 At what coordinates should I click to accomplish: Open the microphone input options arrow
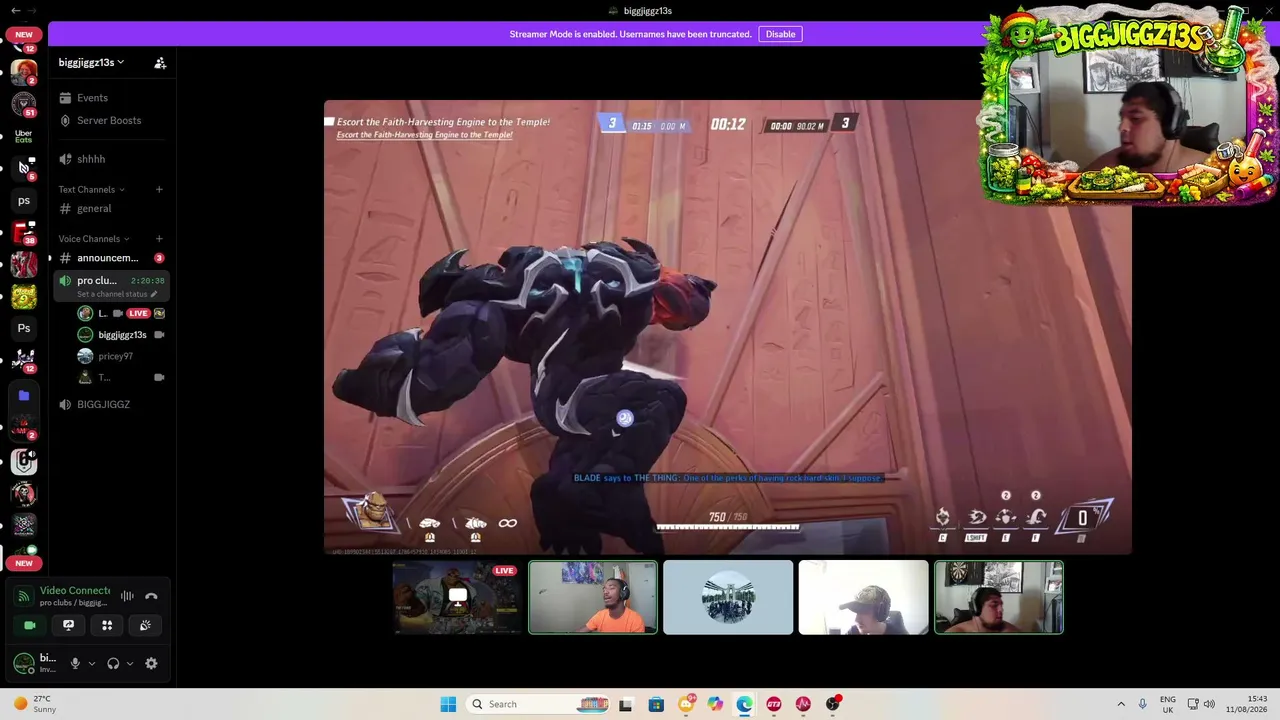(91, 663)
